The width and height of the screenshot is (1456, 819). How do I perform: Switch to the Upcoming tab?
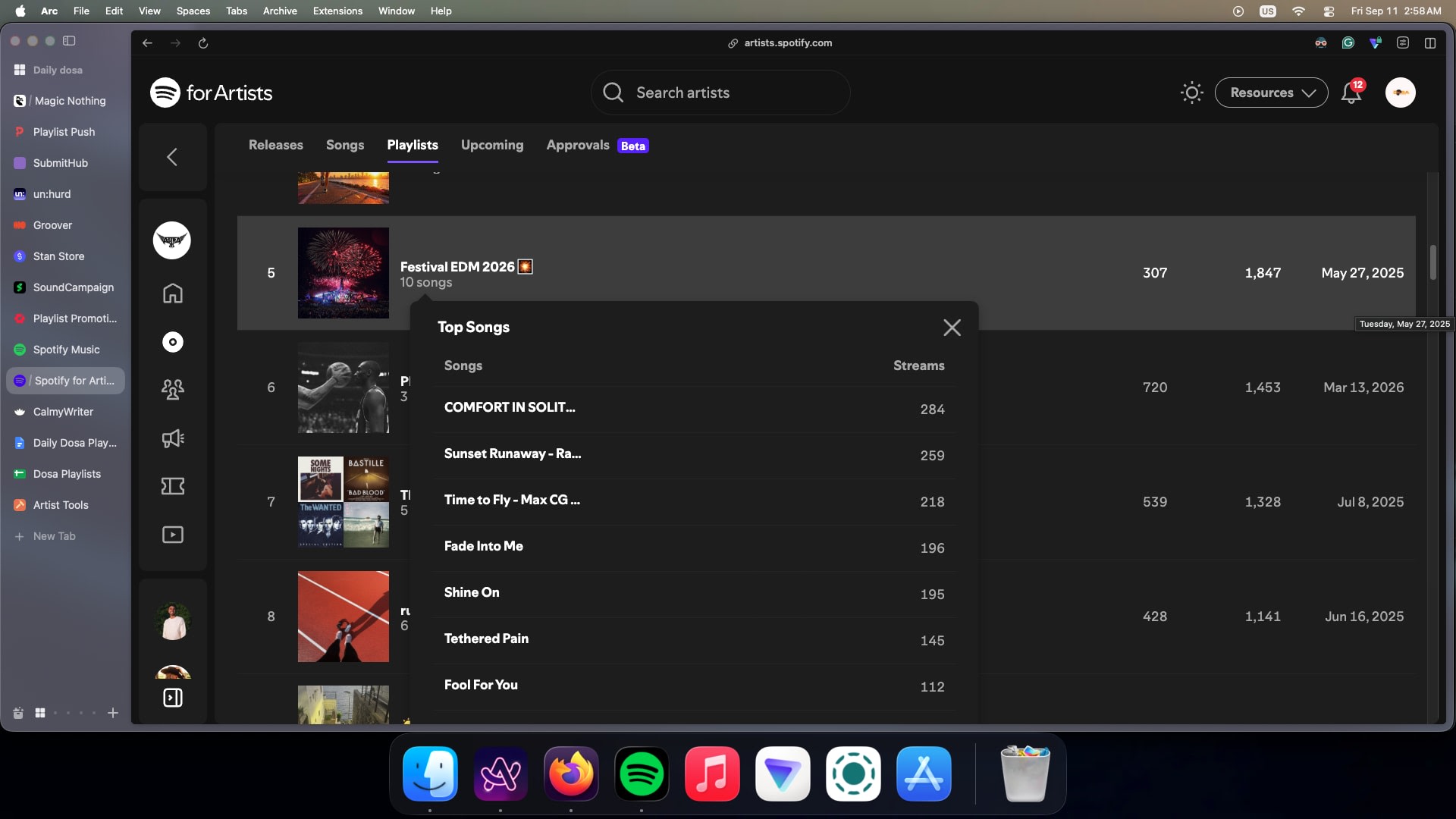(x=492, y=145)
